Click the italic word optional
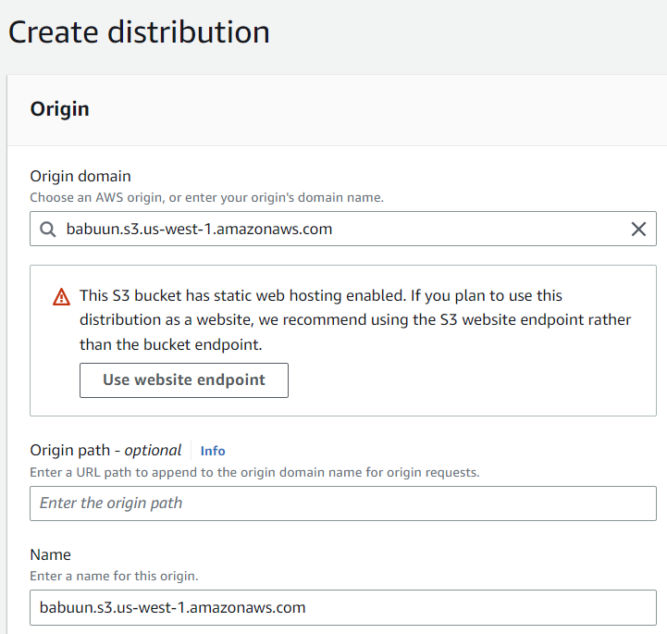Screen dimensions: 667x634 pyautogui.click(x=153, y=450)
